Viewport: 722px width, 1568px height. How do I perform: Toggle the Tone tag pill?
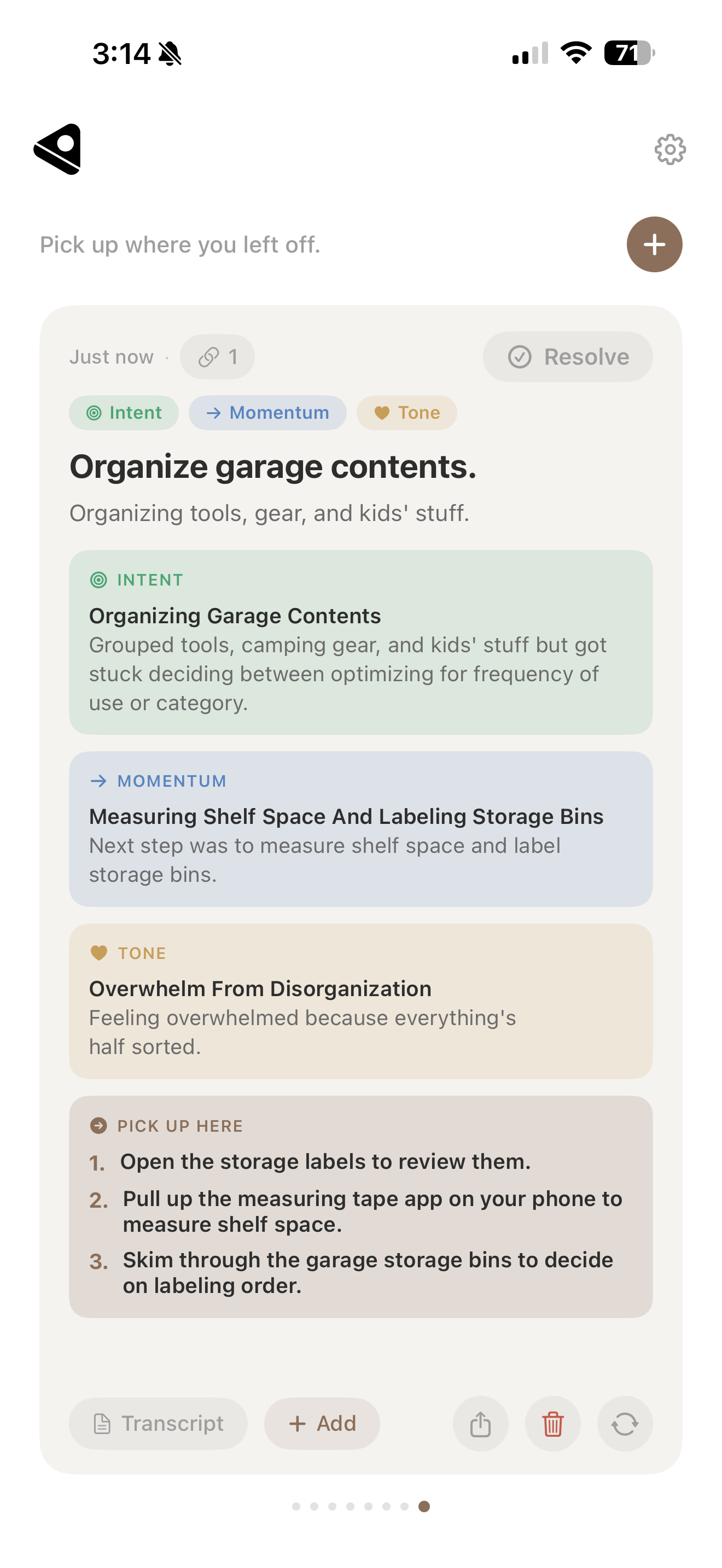[406, 413]
